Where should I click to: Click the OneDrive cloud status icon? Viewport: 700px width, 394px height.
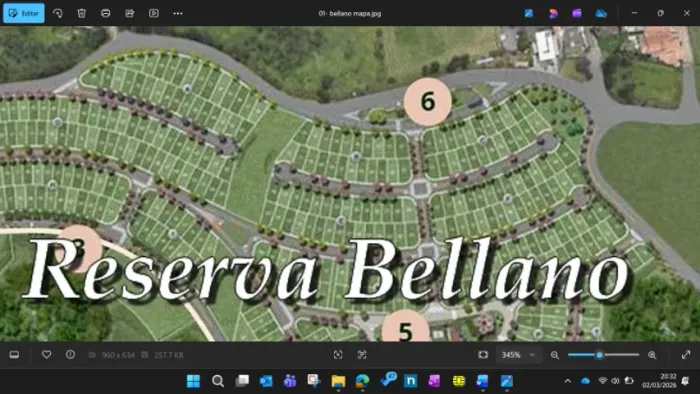[601, 13]
